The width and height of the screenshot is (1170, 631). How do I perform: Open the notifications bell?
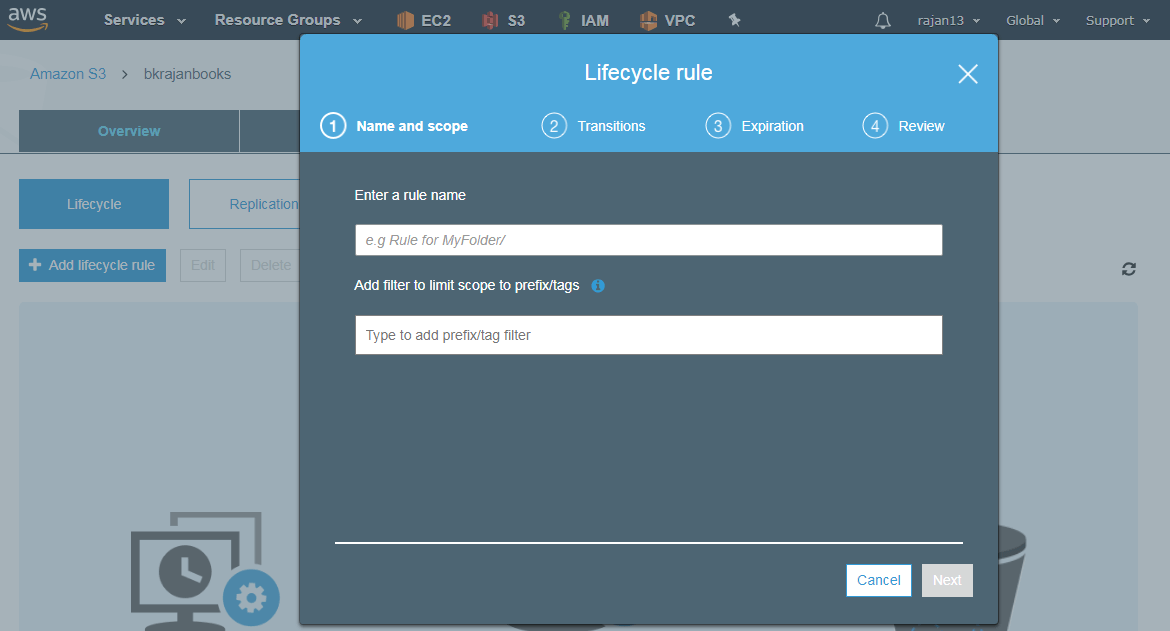883,20
